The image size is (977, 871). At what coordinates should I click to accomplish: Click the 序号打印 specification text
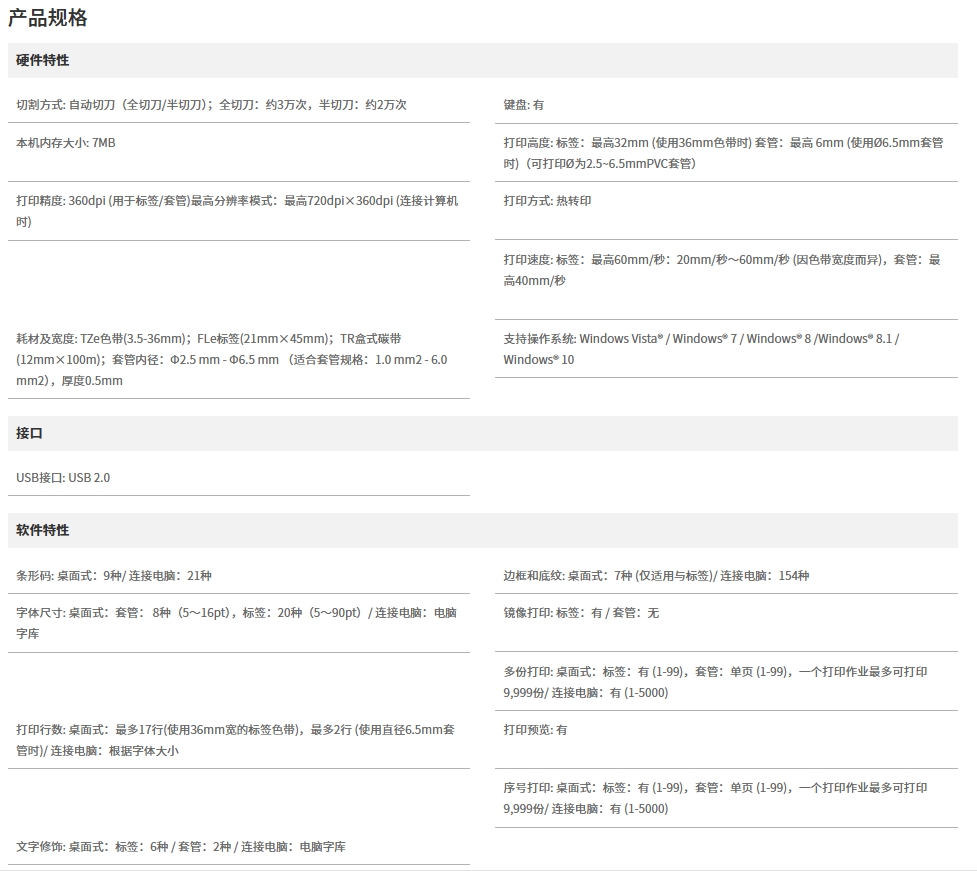point(715,798)
